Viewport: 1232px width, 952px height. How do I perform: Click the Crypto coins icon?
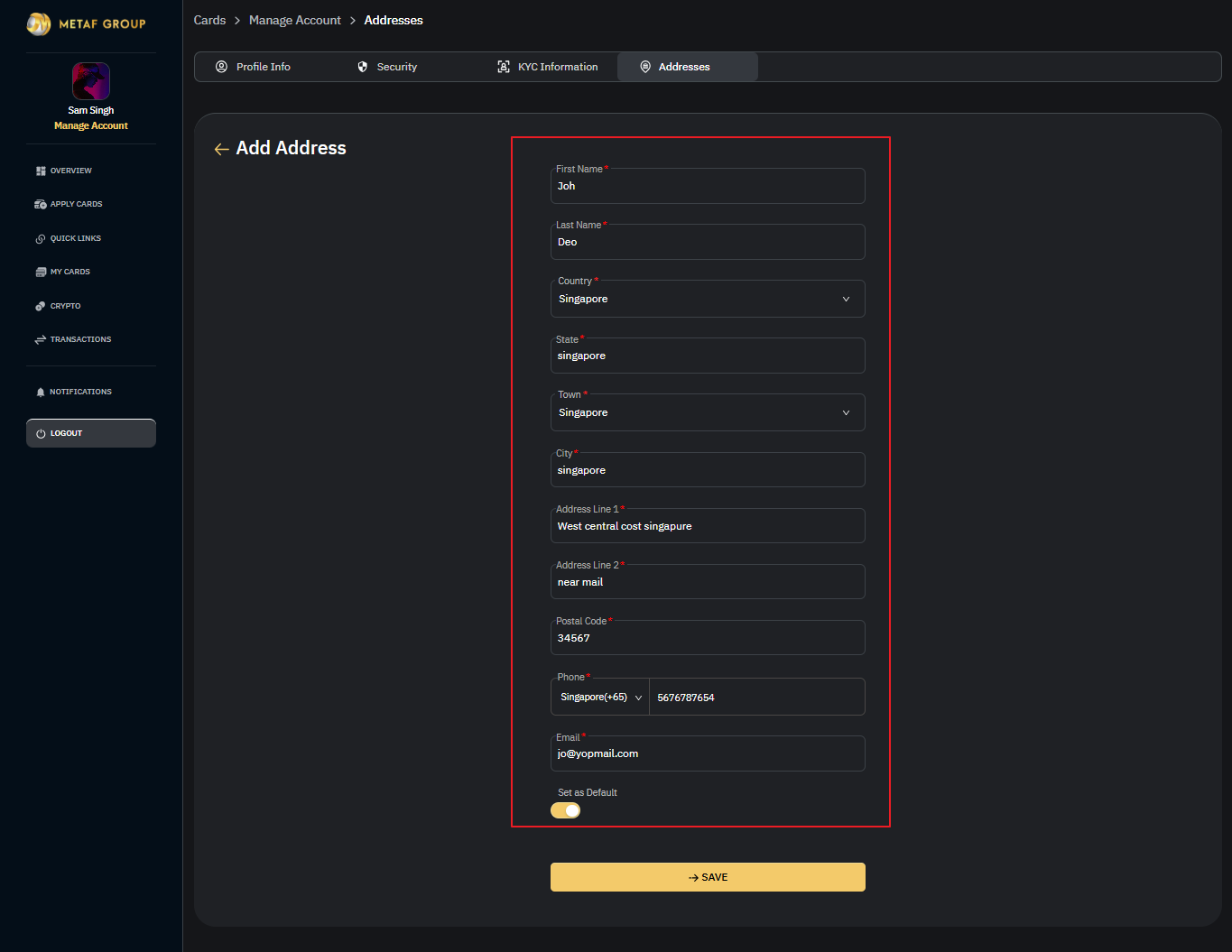pyautogui.click(x=41, y=306)
